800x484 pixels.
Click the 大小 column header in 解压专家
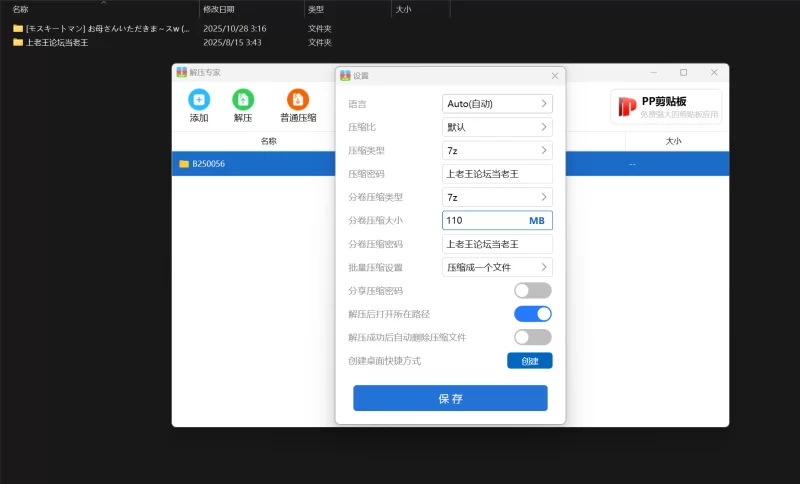673,142
